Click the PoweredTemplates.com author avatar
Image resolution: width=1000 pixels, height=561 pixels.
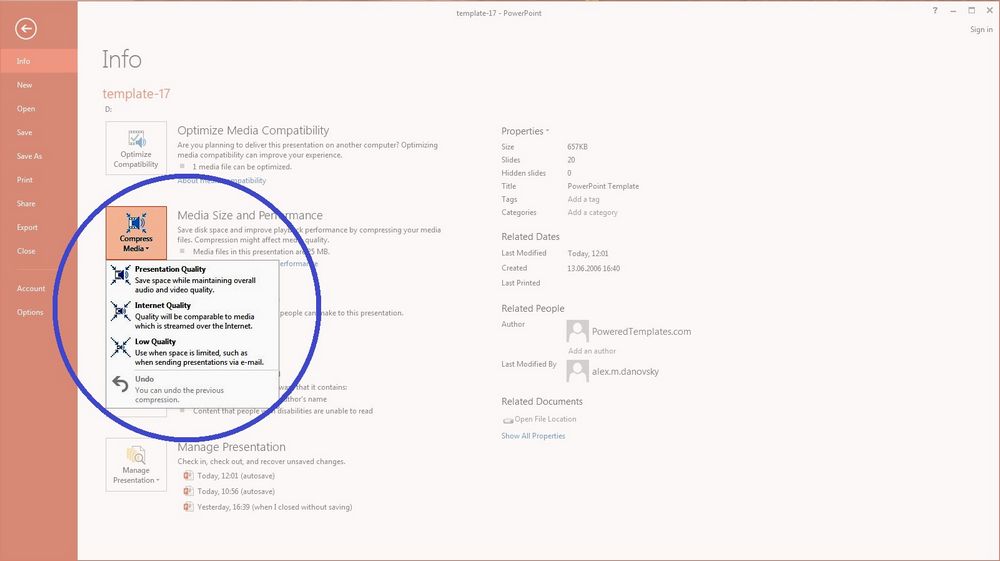coord(577,332)
